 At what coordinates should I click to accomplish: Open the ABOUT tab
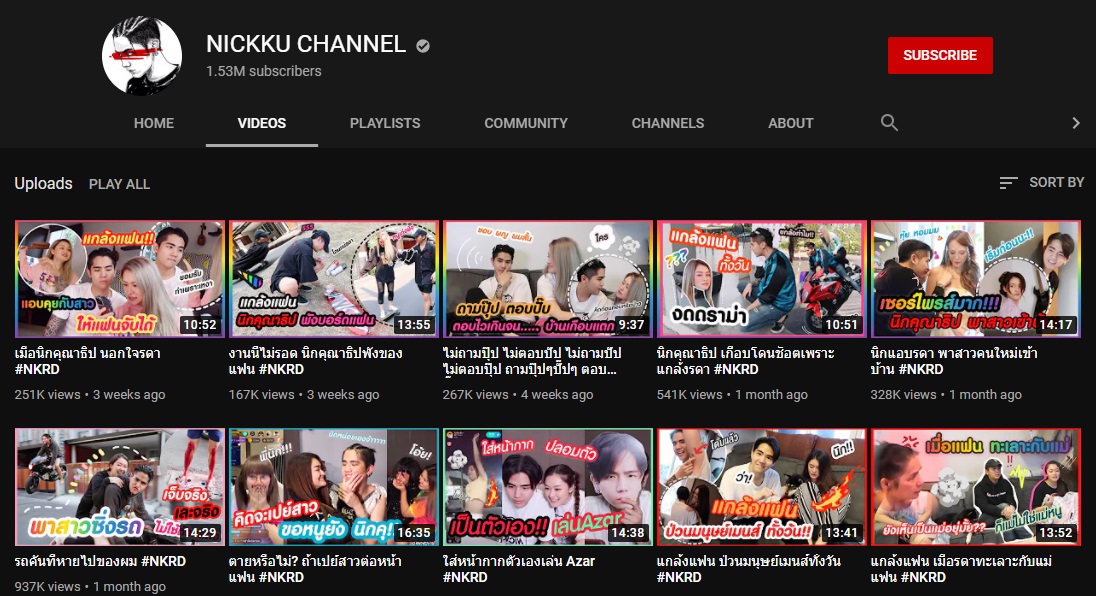(790, 123)
